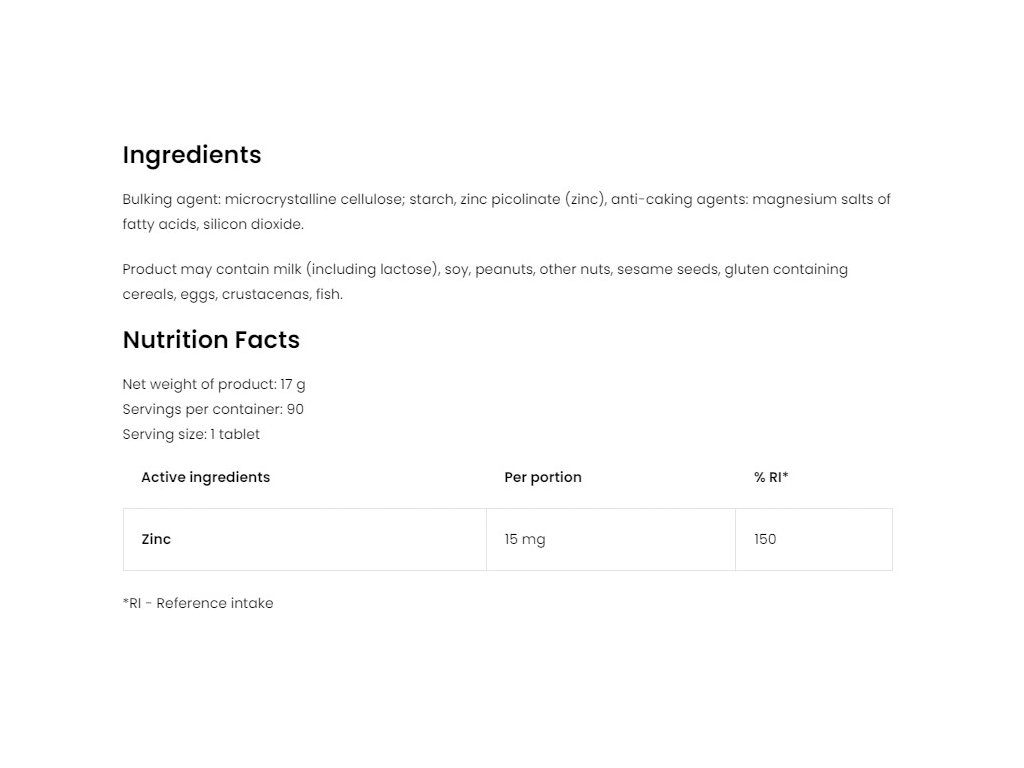Click the word crustacenas in allergens
The image size is (1024, 768).
pyautogui.click(x=263, y=294)
